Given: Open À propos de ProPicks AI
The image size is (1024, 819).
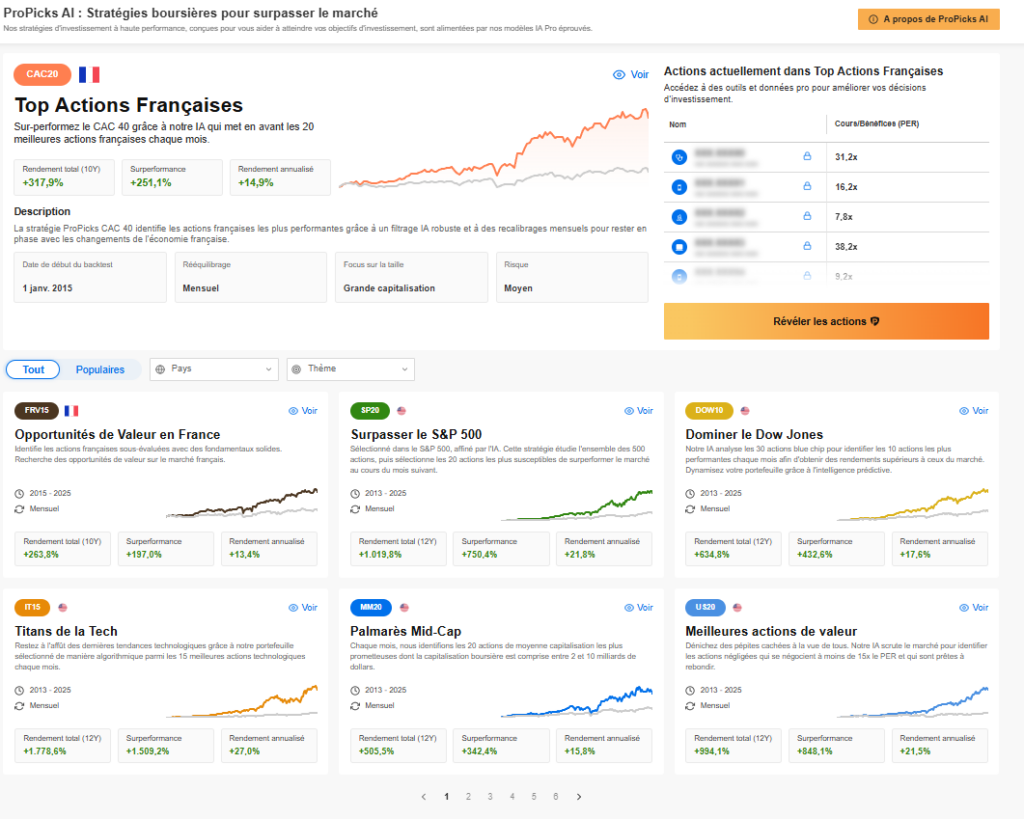Looking at the screenshot, I should pos(928,19).
